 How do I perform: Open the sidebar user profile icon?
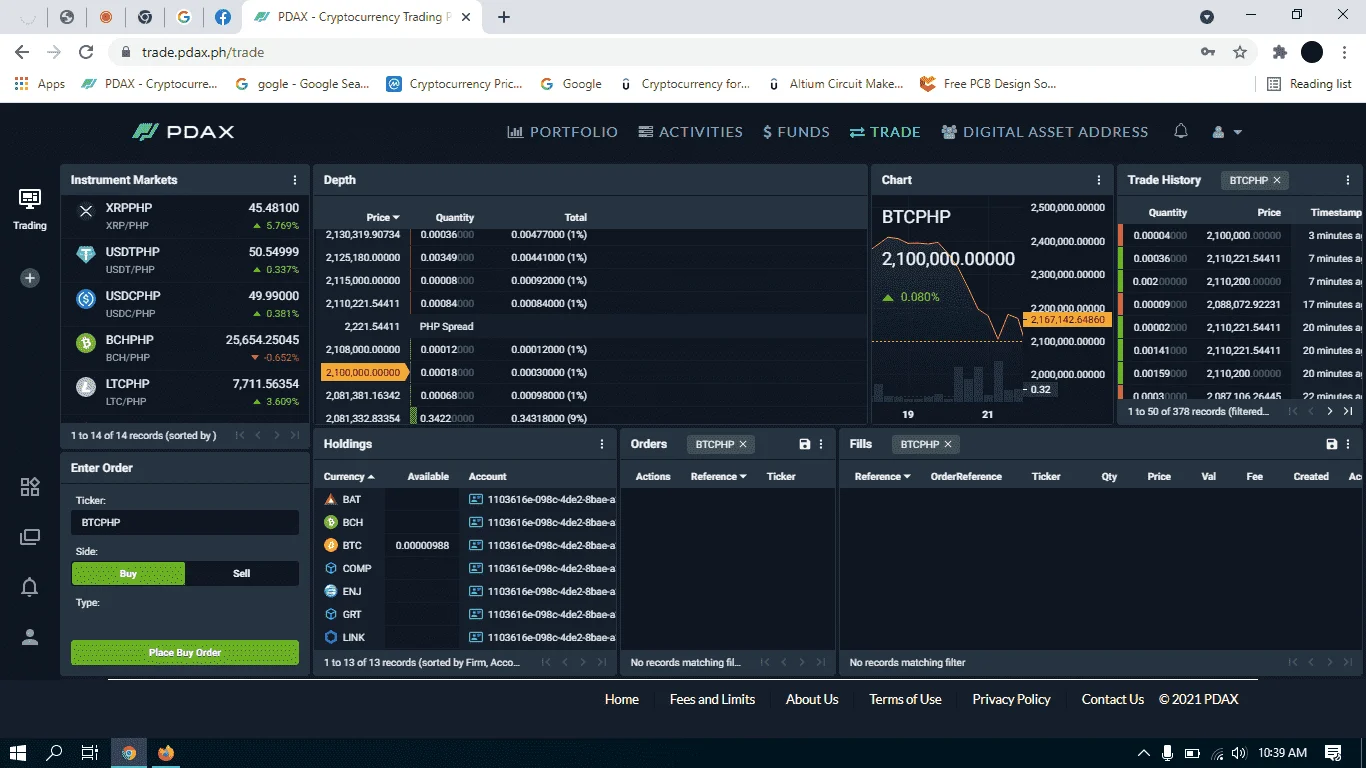tap(30, 636)
